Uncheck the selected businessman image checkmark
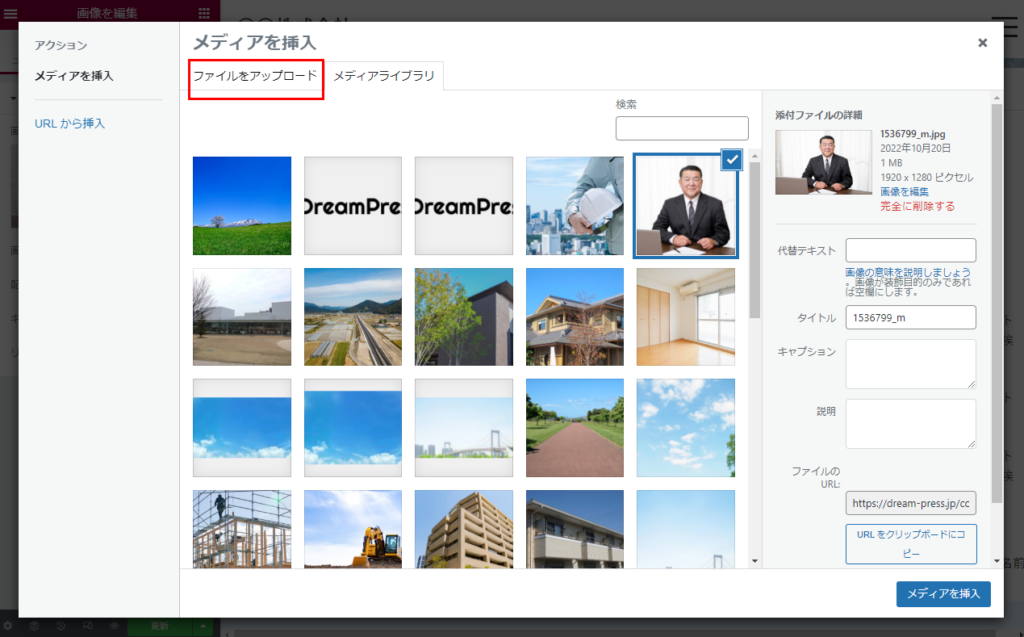 coord(730,160)
